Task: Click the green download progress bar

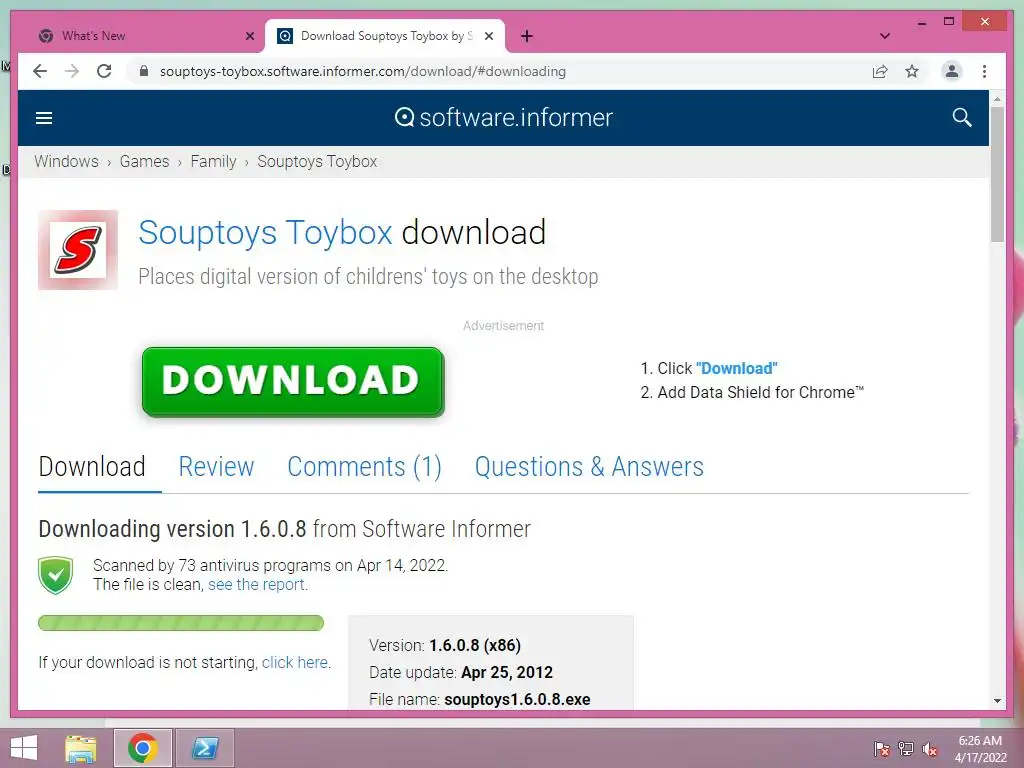Action: point(181,623)
